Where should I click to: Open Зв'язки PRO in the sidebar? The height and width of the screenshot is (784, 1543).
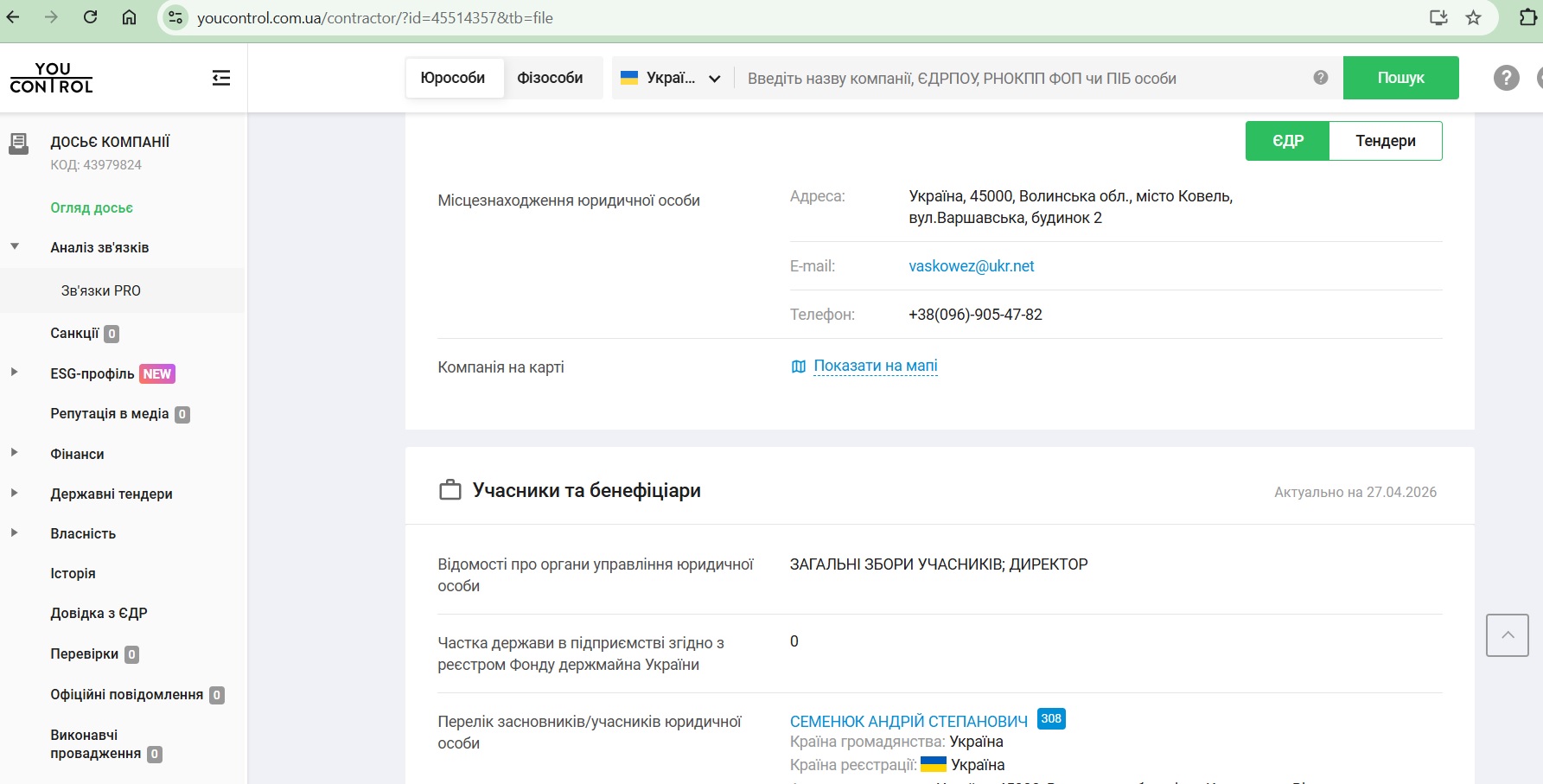tap(101, 290)
